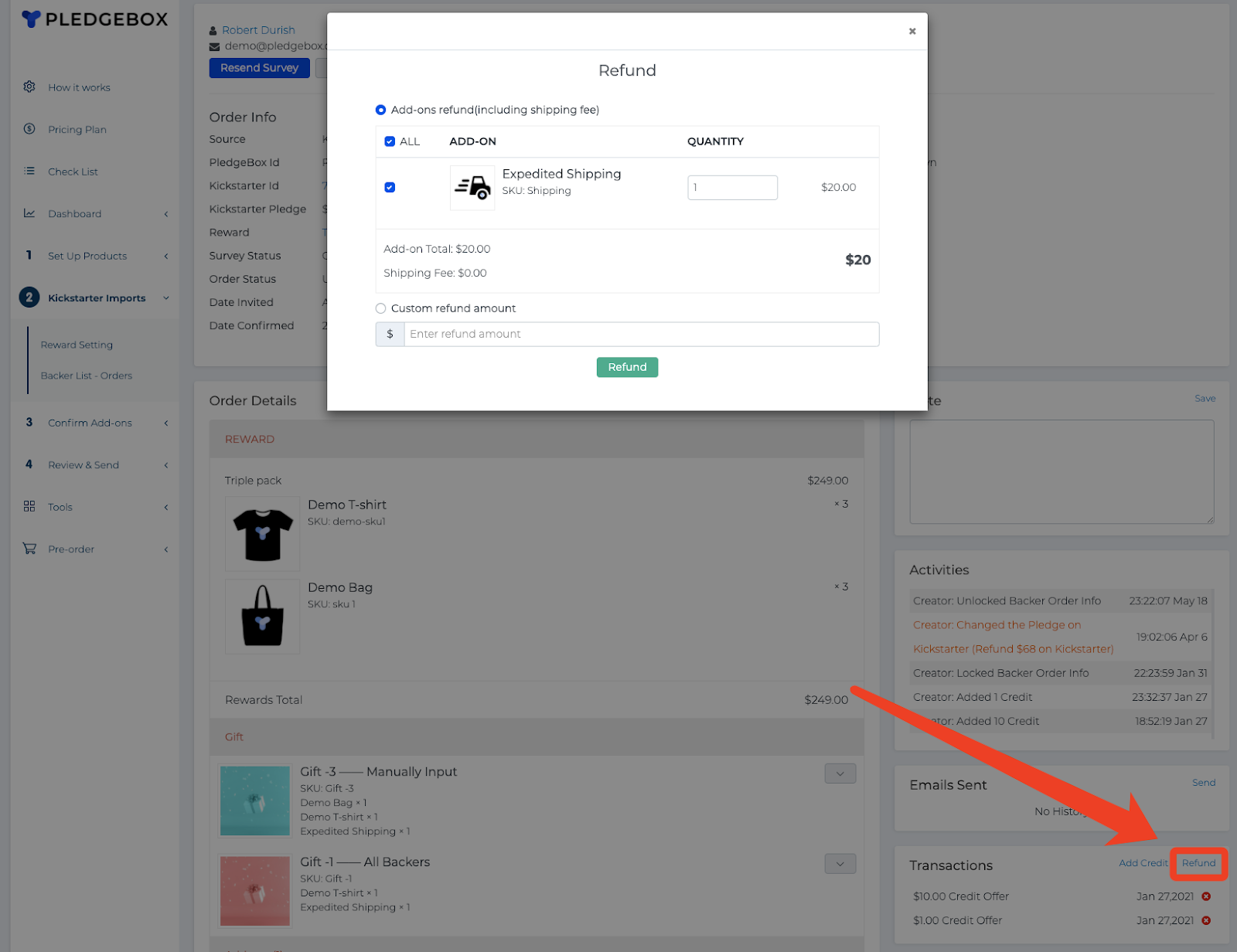Open Backer List - Orders submenu item
Screen dimensions: 1237x952
click(x=87, y=376)
